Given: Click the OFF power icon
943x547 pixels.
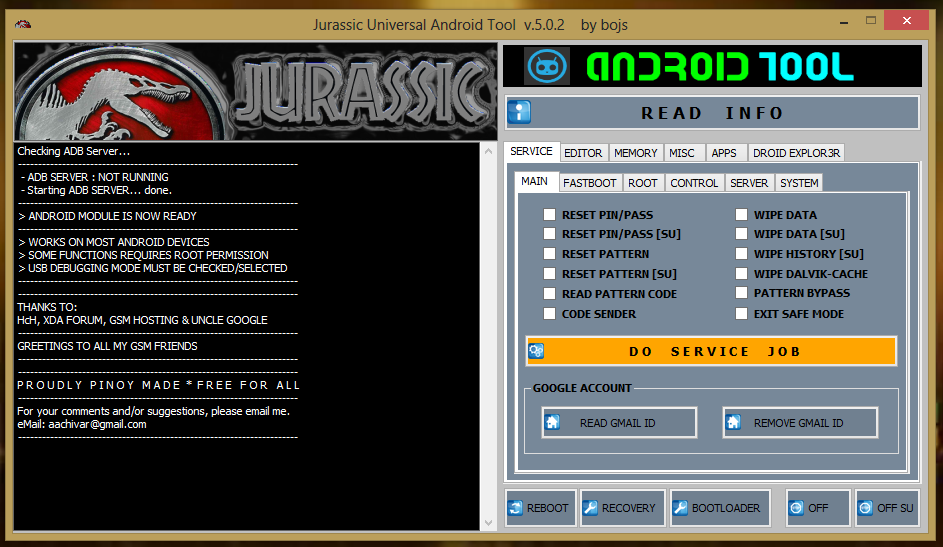Looking at the screenshot, I should point(796,508).
